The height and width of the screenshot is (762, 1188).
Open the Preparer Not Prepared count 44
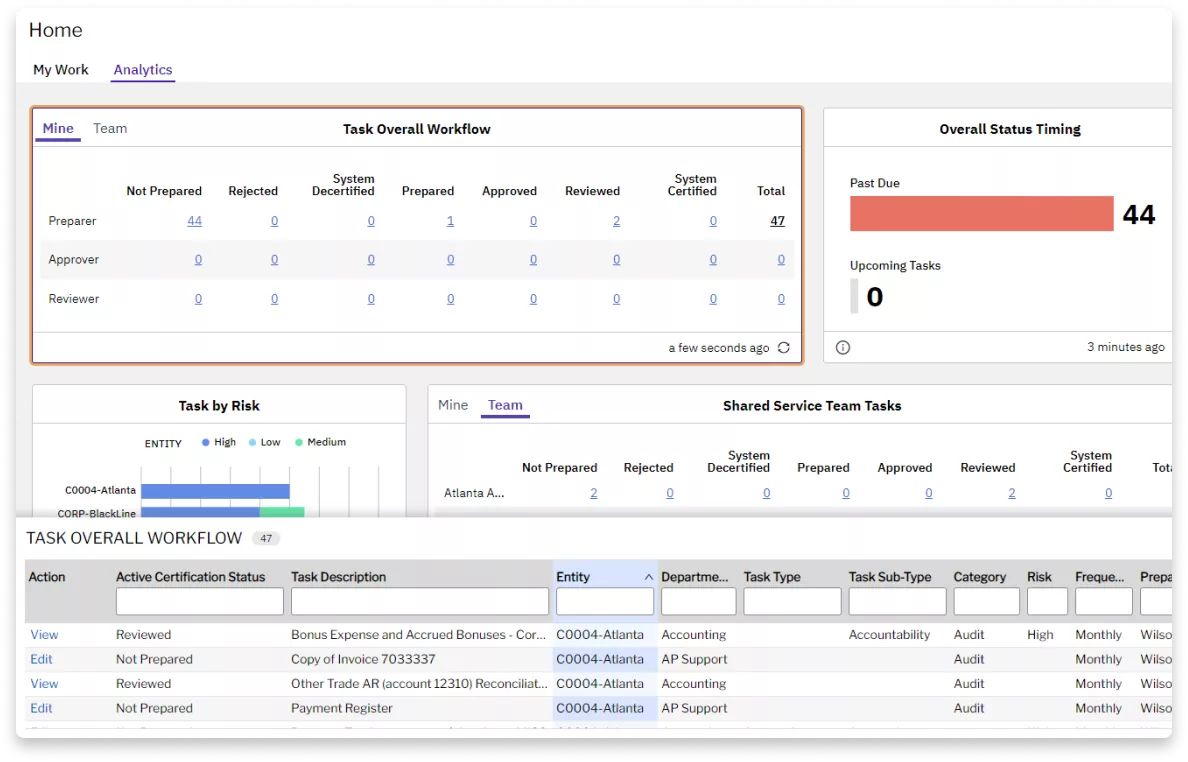click(x=194, y=221)
